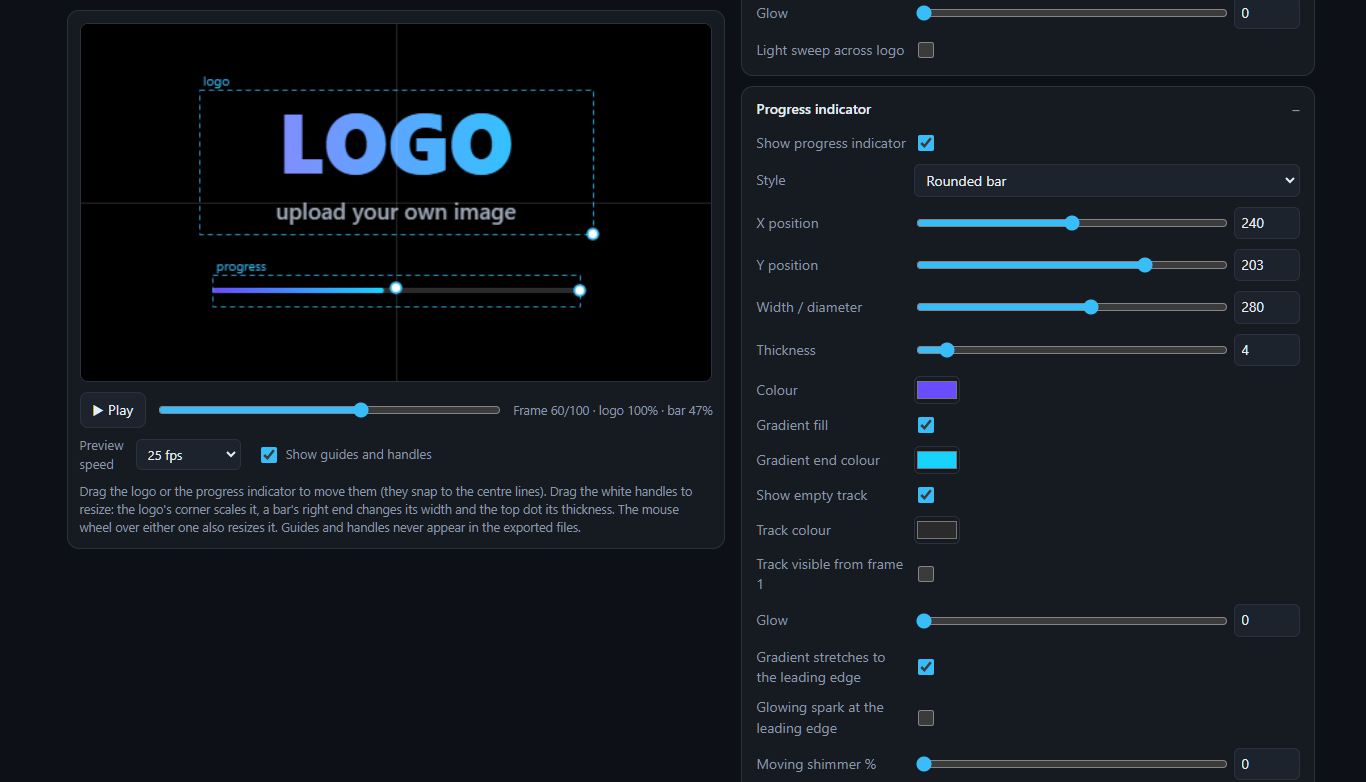The image size is (1366, 782).
Task: Click the 'progress' guide label in preview
Action: pyautogui.click(x=241, y=267)
